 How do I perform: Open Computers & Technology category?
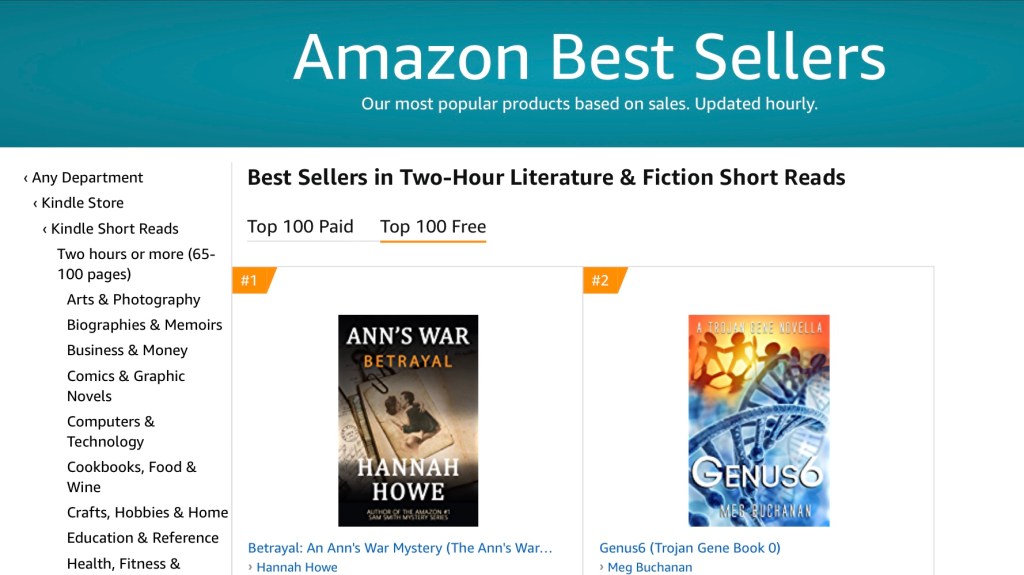point(110,432)
